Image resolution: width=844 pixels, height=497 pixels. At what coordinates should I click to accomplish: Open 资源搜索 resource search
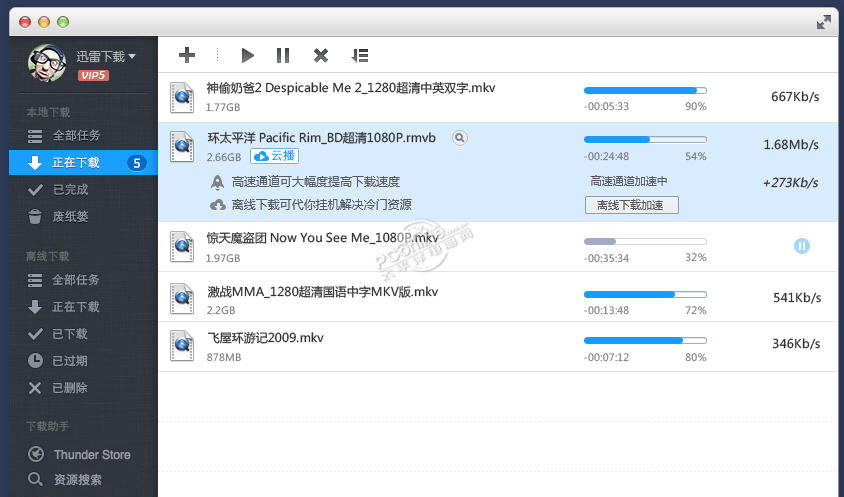click(77, 480)
